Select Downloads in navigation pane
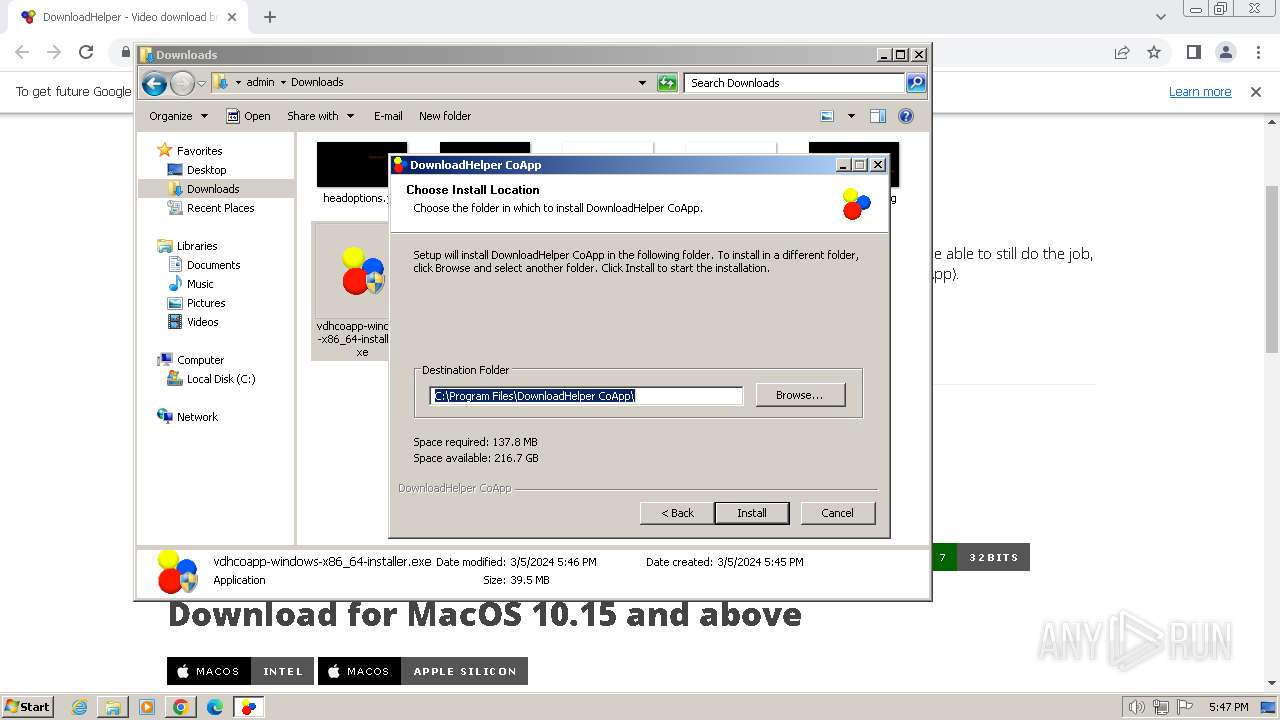1280x720 pixels. pyautogui.click(x=213, y=189)
